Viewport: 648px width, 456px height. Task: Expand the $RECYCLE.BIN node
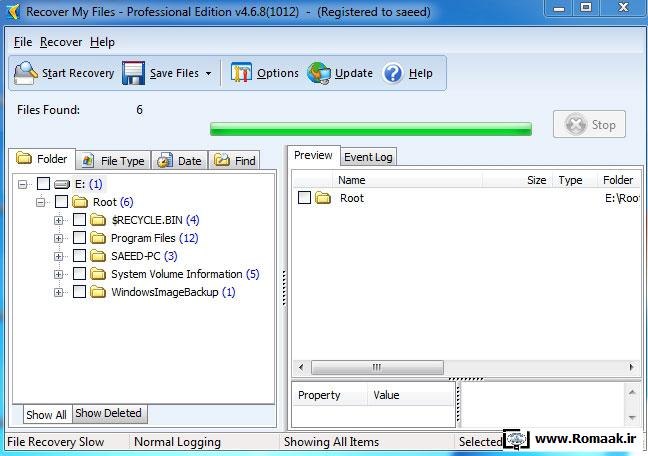click(58, 220)
